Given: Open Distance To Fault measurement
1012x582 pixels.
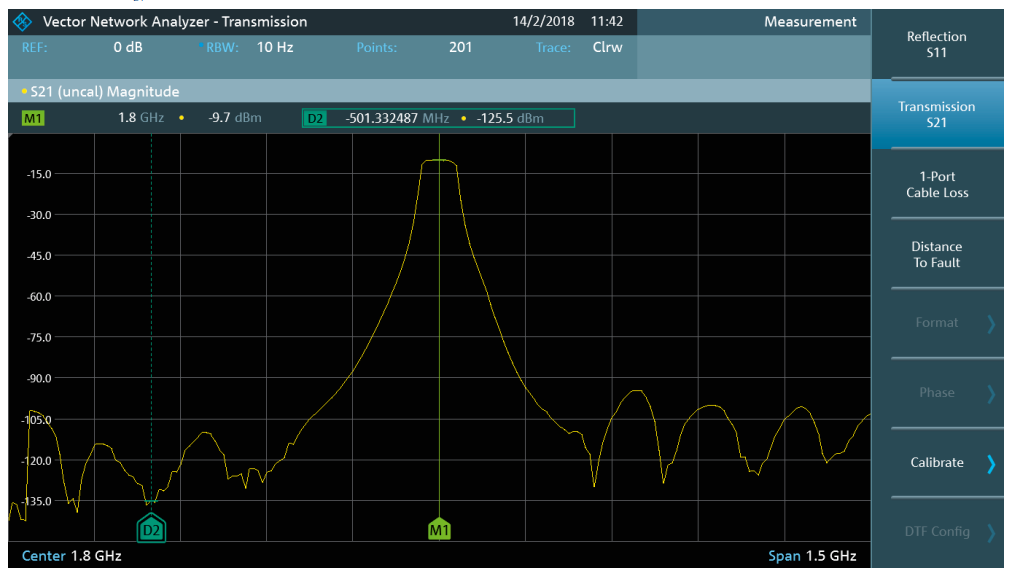Looking at the screenshot, I should coord(936,254).
